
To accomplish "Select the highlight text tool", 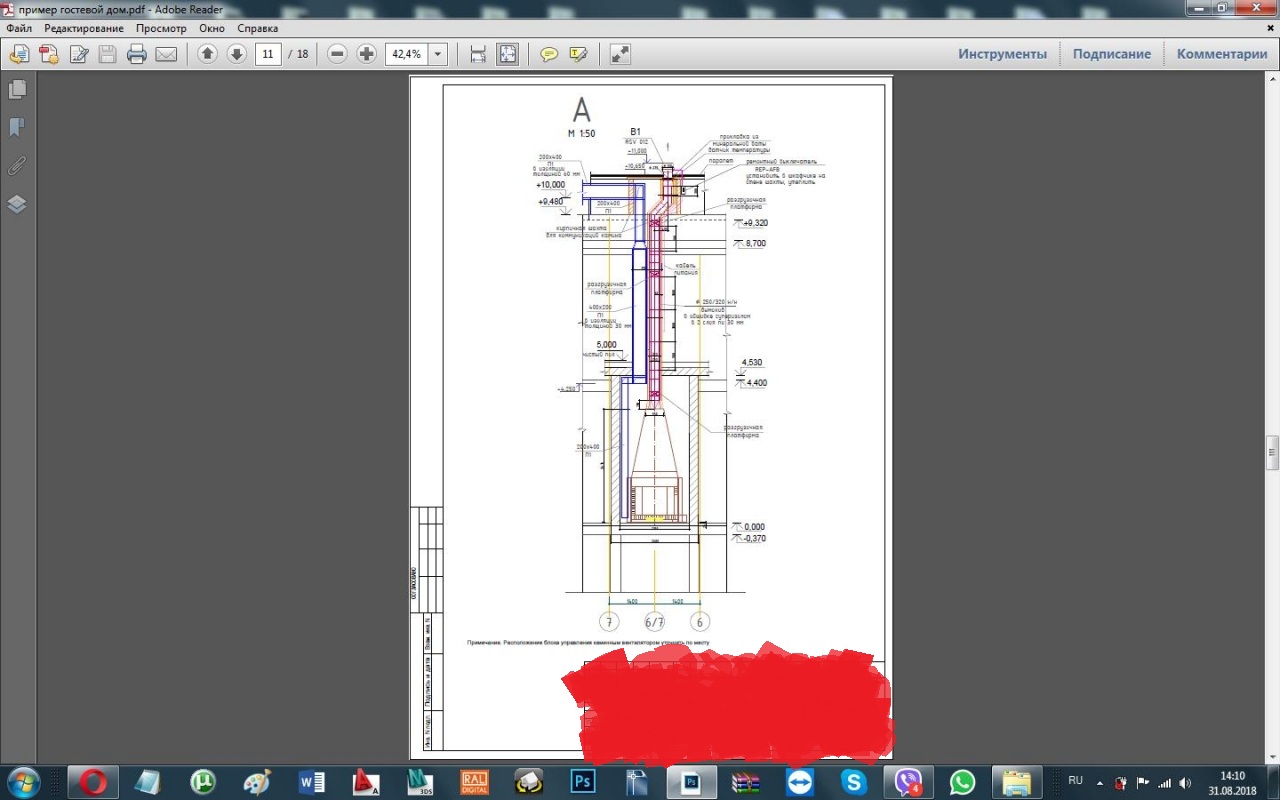I will (x=578, y=54).
